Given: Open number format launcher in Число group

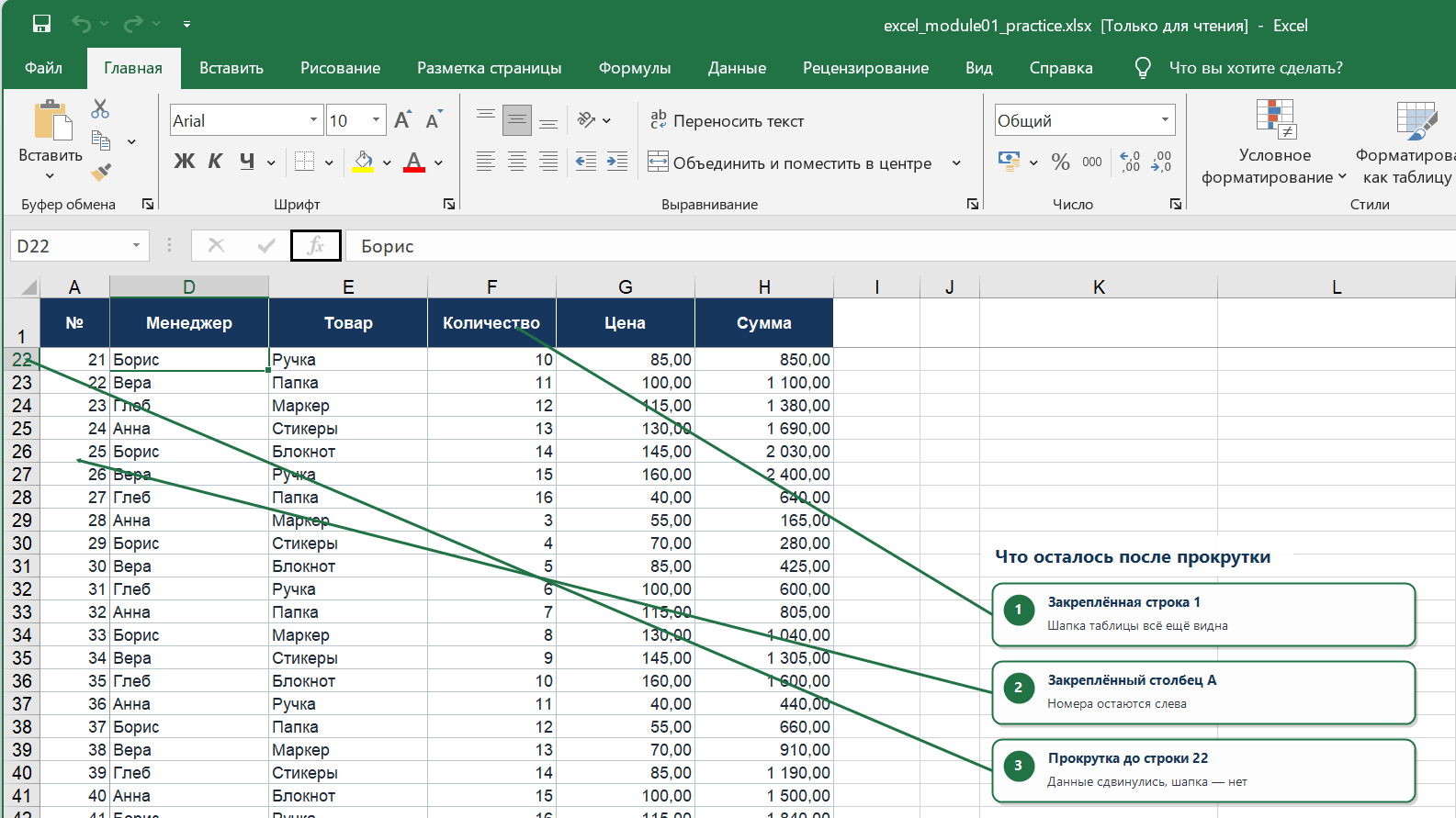Looking at the screenshot, I should click(1176, 204).
